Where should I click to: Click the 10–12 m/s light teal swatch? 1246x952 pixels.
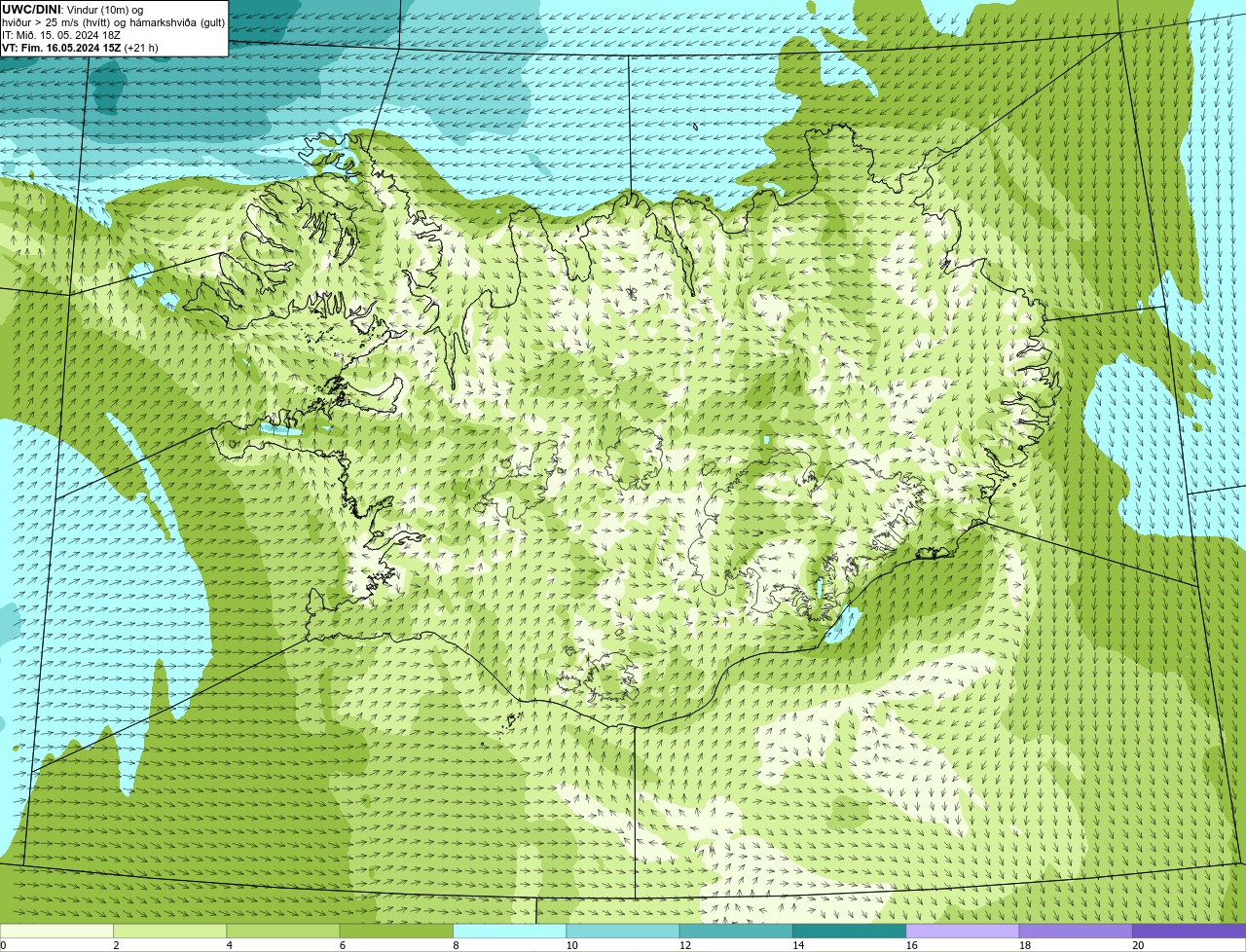pyautogui.click(x=623, y=932)
